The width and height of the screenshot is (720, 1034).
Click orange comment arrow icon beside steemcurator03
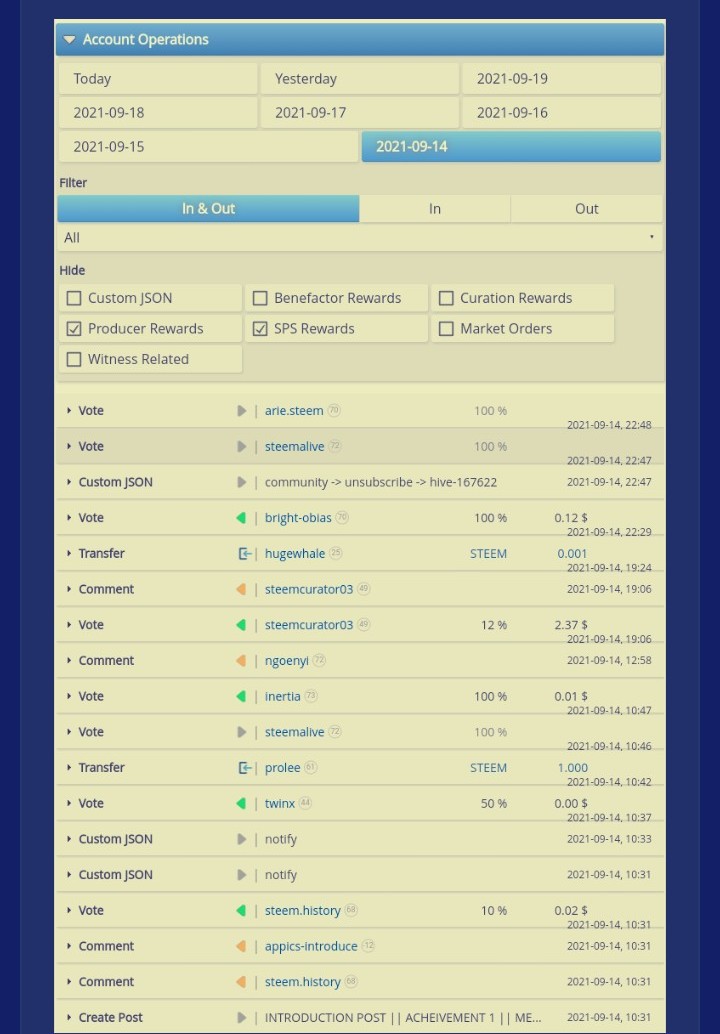click(x=241, y=589)
